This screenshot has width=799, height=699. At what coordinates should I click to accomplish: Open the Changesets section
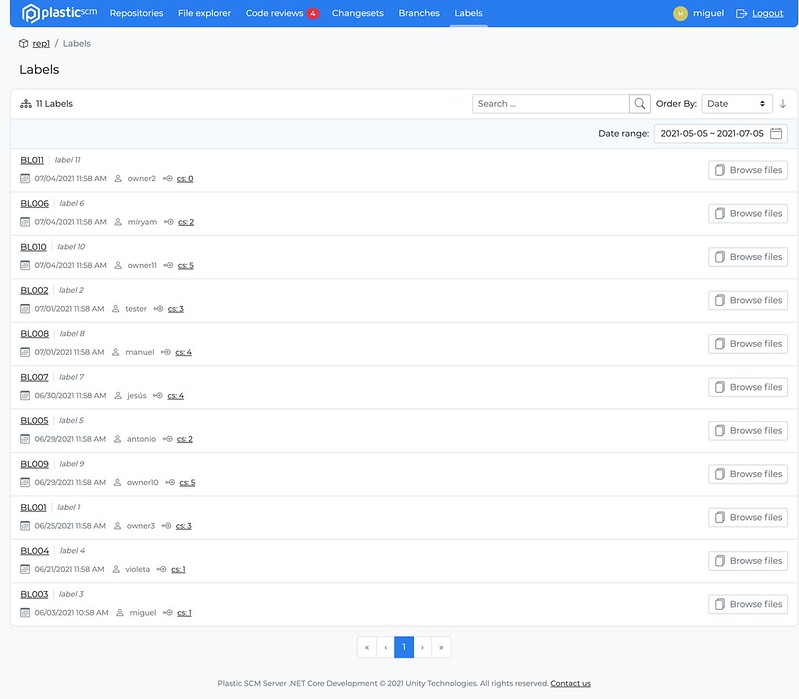358,13
